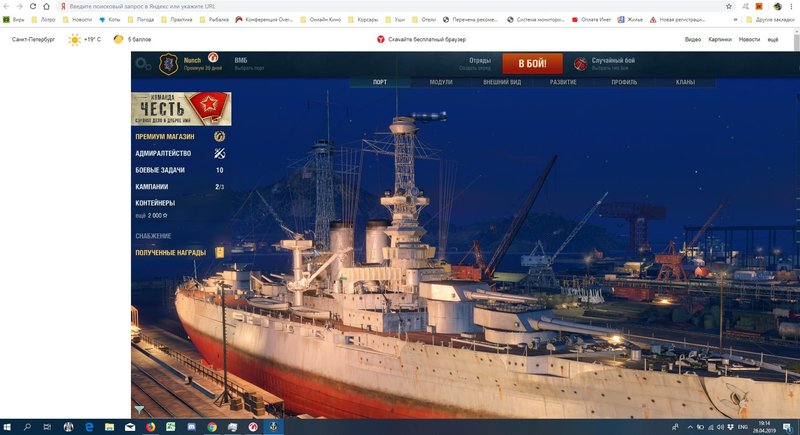The height and width of the screenshot is (435, 800).
Task: Switch to the 'МОДУЛИ' tab
Action: (x=440, y=82)
